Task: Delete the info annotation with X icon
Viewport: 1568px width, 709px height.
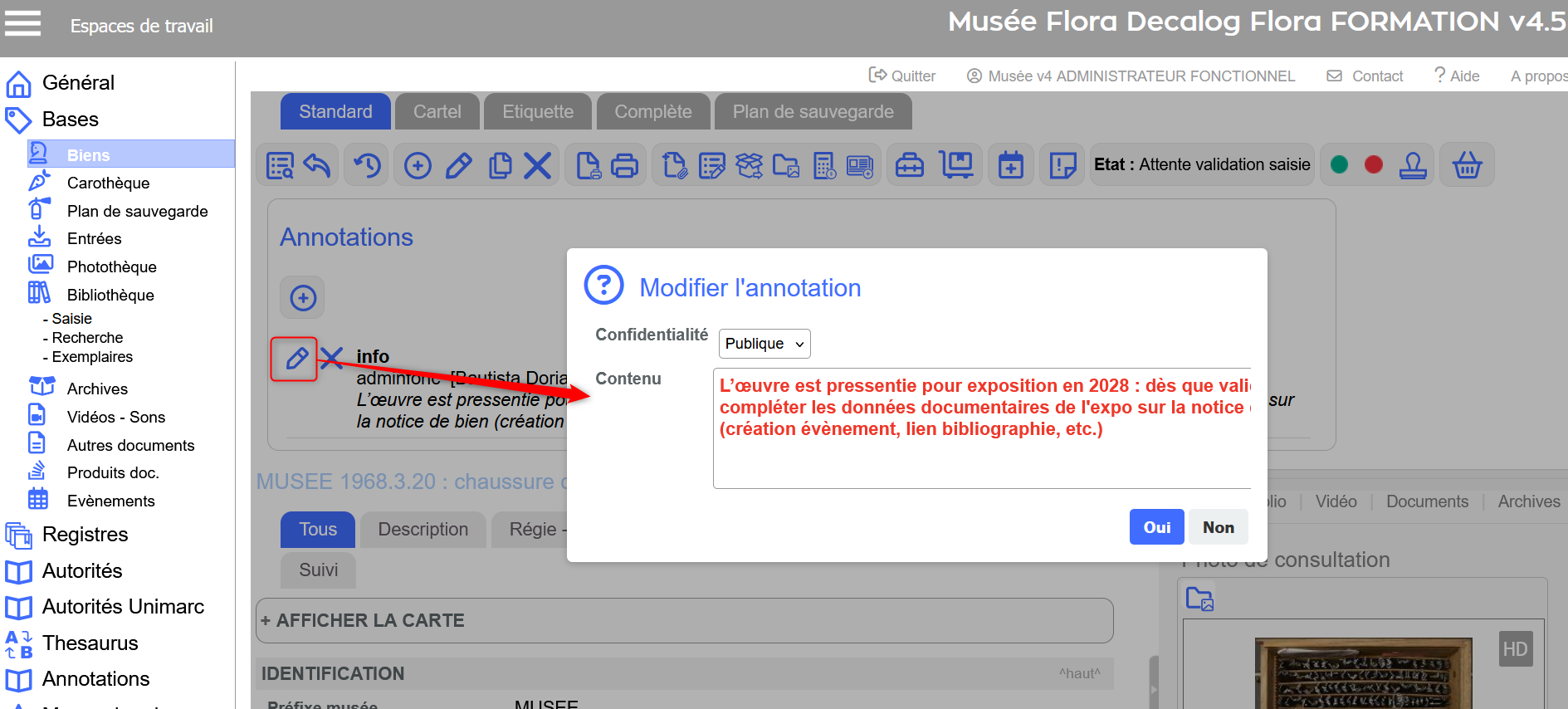Action: click(x=332, y=359)
